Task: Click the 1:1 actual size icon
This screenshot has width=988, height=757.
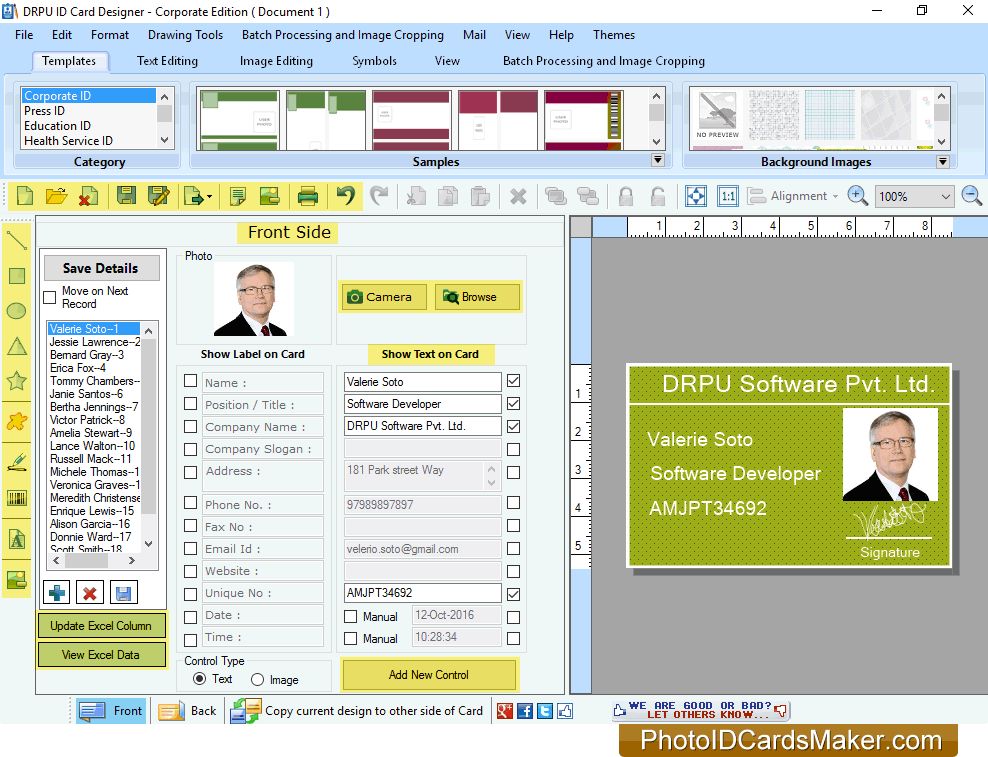Action: (728, 196)
